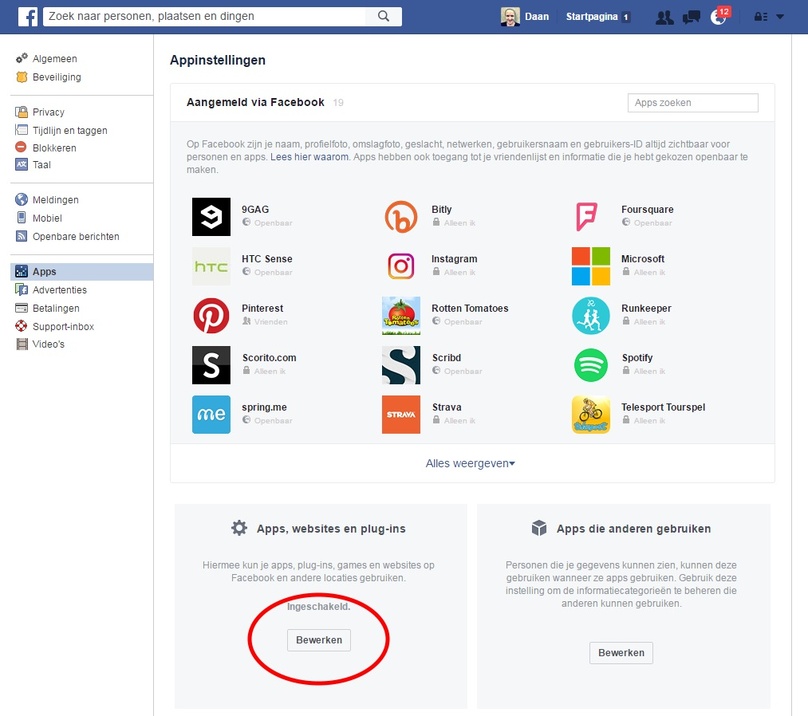Click the Runkeeper app name
The width and height of the screenshot is (808, 716).
(646, 308)
